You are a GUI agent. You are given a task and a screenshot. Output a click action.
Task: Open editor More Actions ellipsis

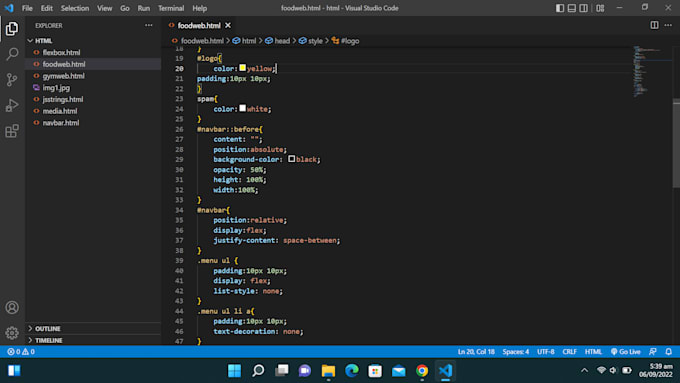pyautogui.click(x=668, y=25)
